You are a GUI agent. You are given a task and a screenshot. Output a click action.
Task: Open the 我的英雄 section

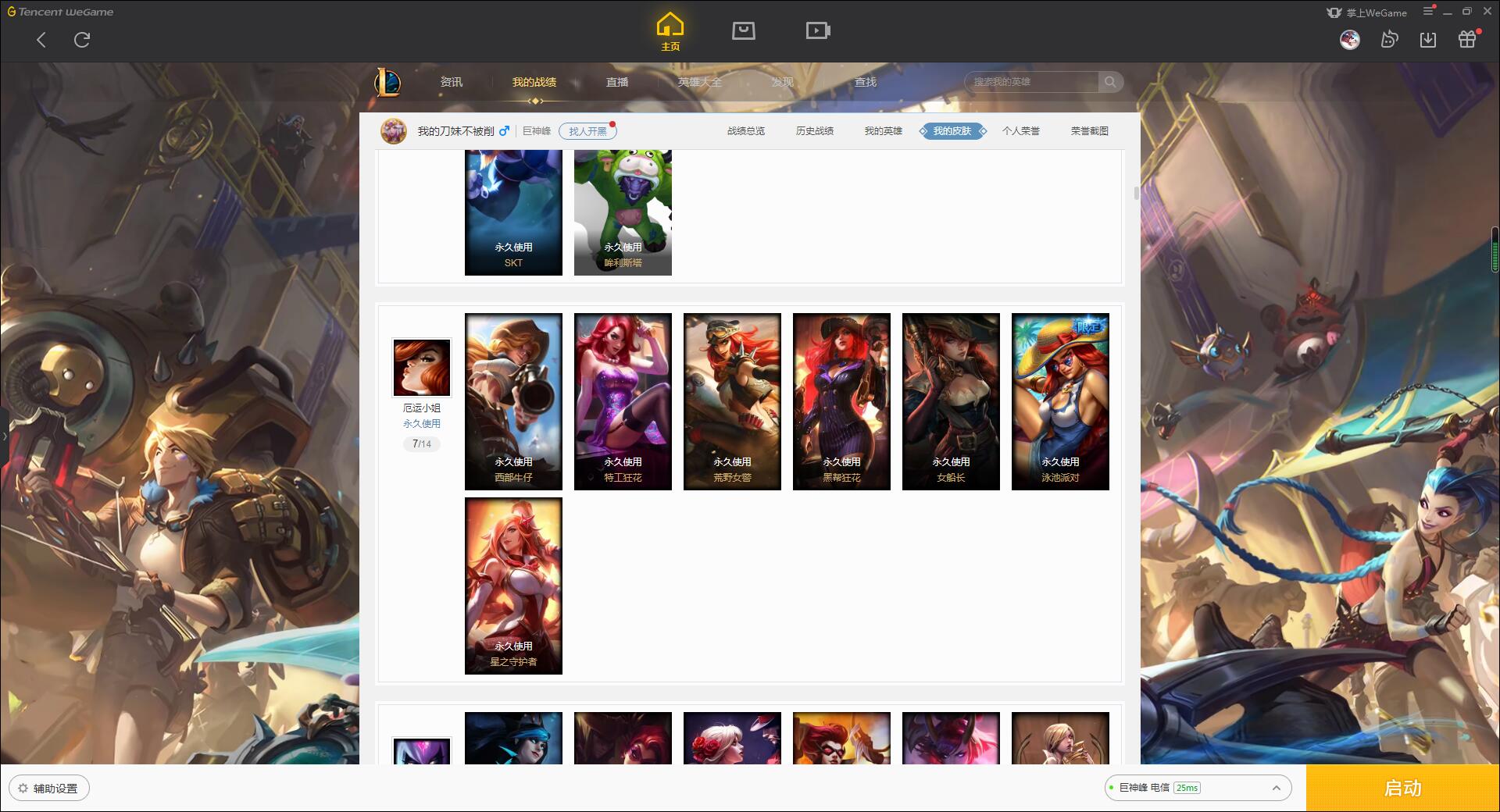click(x=884, y=131)
